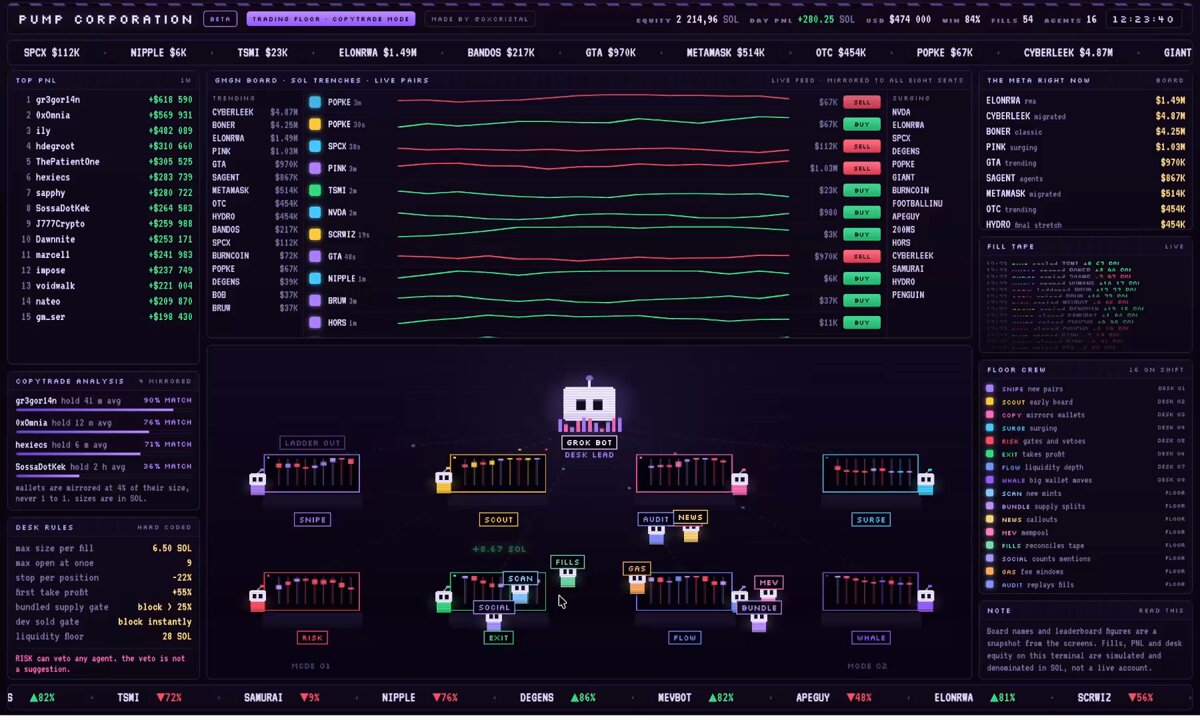
Task: Click the EXIT desk label
Action: pyautogui.click(x=498, y=637)
